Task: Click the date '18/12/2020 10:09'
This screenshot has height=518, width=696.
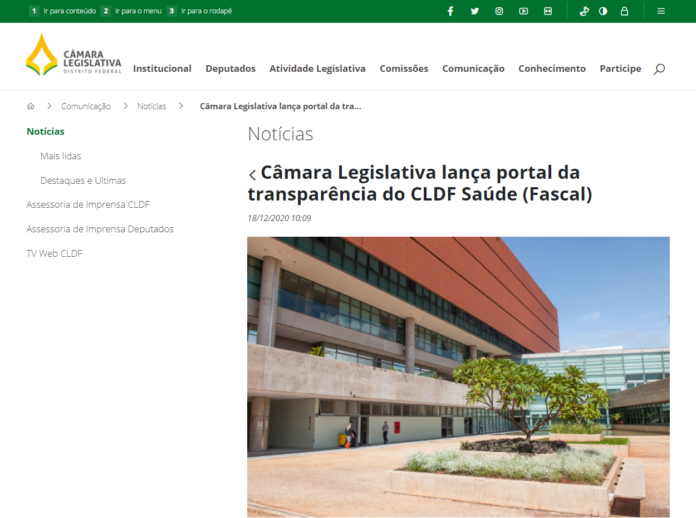Action: click(x=279, y=218)
